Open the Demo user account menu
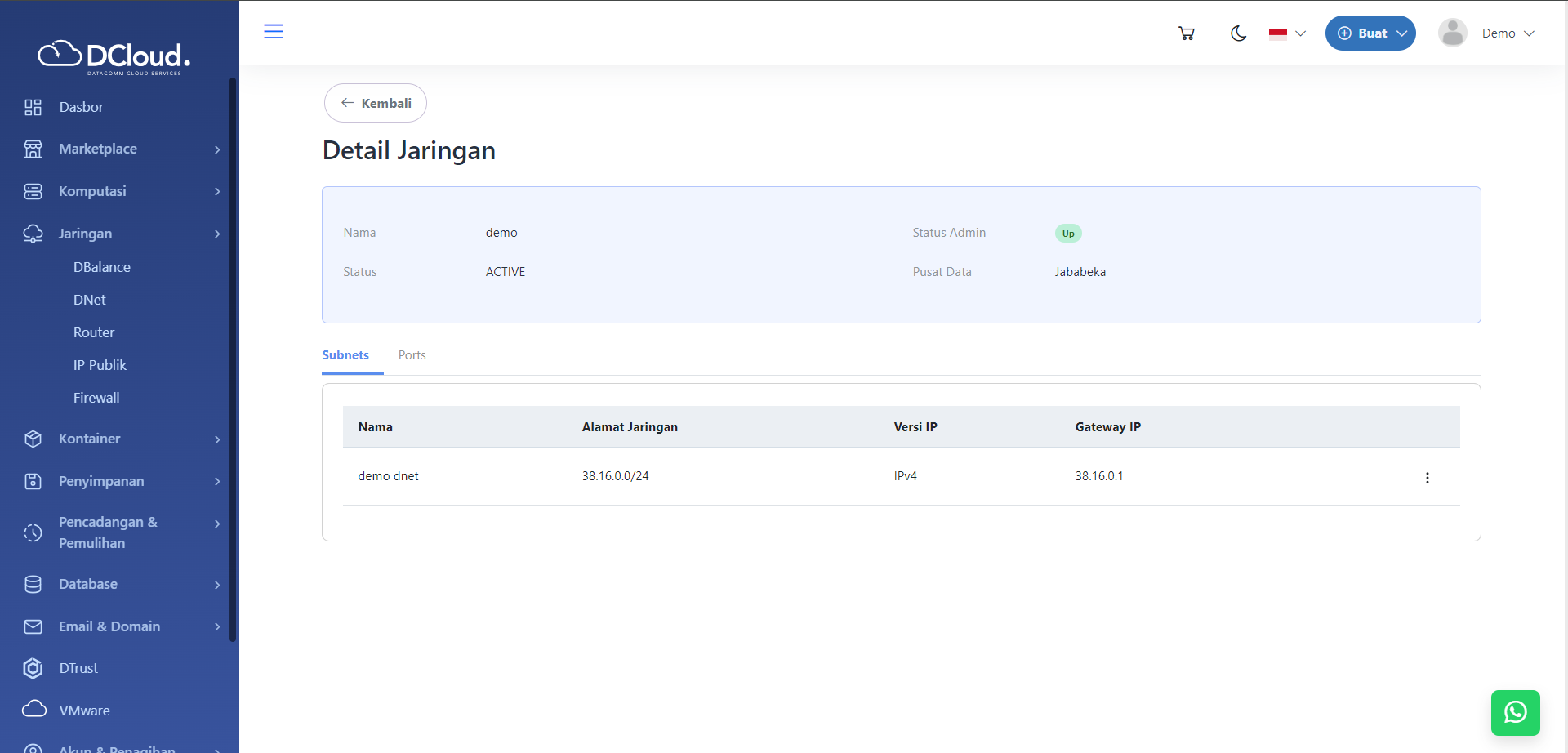1568x753 pixels. pos(1486,33)
